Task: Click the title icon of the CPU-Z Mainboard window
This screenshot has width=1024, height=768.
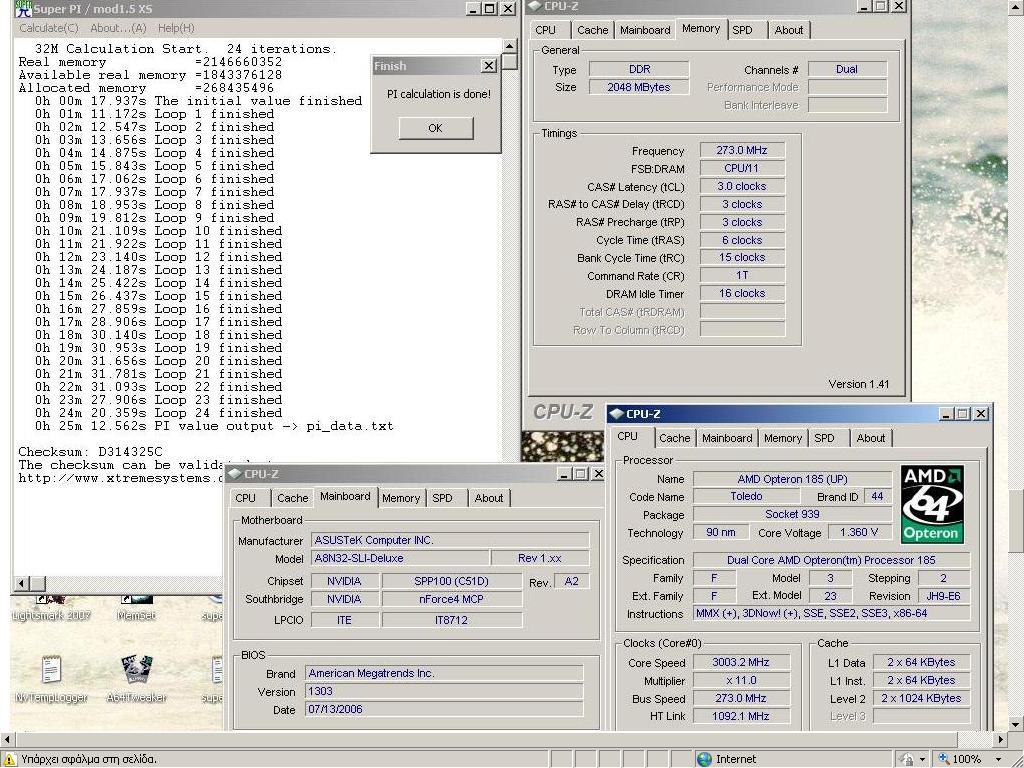Action: point(235,473)
